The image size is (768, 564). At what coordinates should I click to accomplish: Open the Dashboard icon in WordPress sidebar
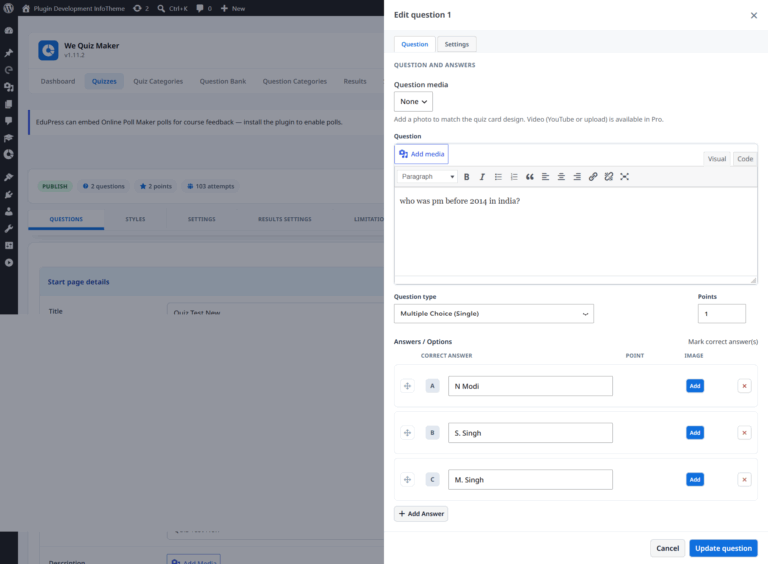tap(9, 30)
